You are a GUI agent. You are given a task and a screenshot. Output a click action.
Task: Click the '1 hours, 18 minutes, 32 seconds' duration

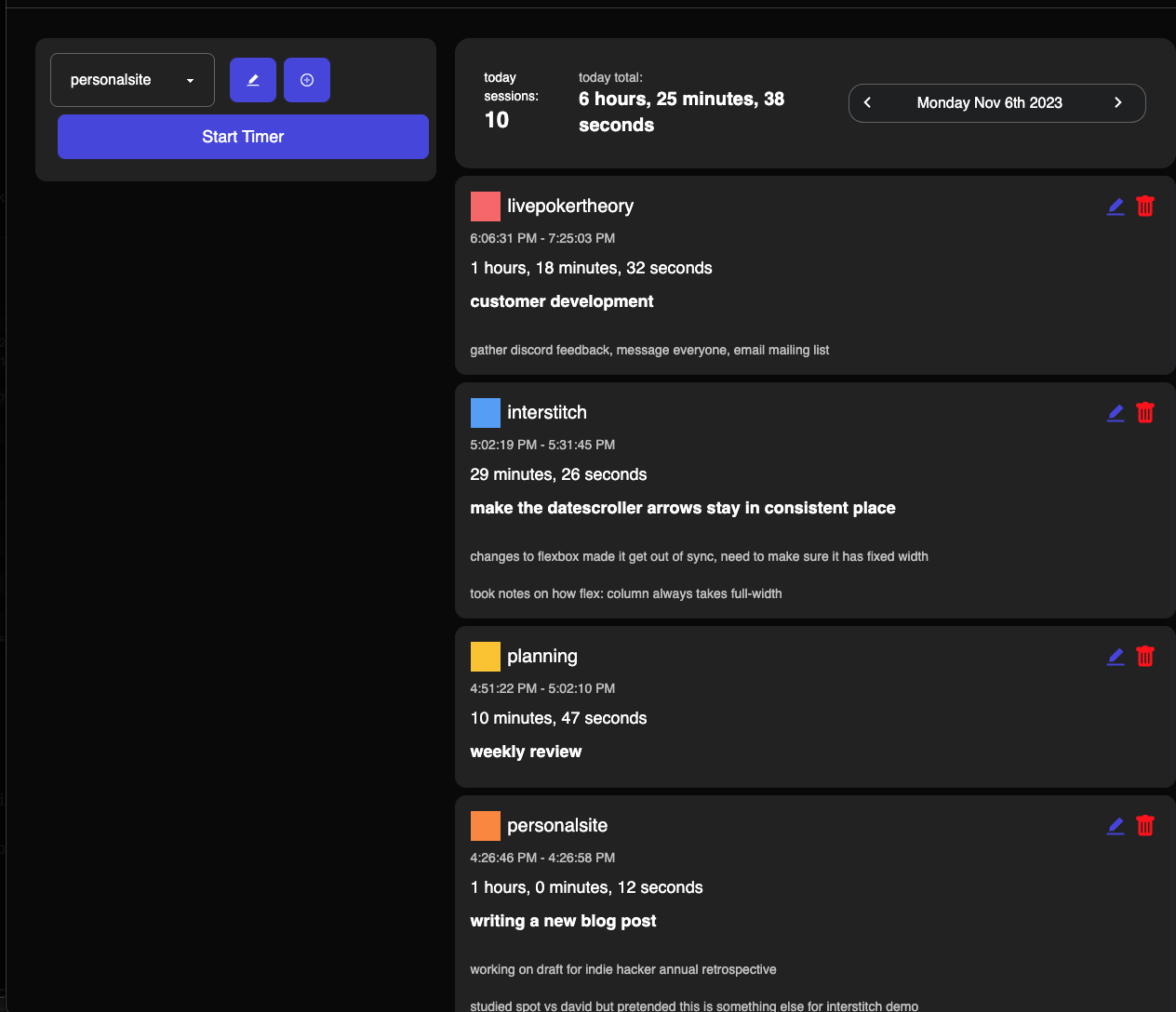pyautogui.click(x=591, y=268)
